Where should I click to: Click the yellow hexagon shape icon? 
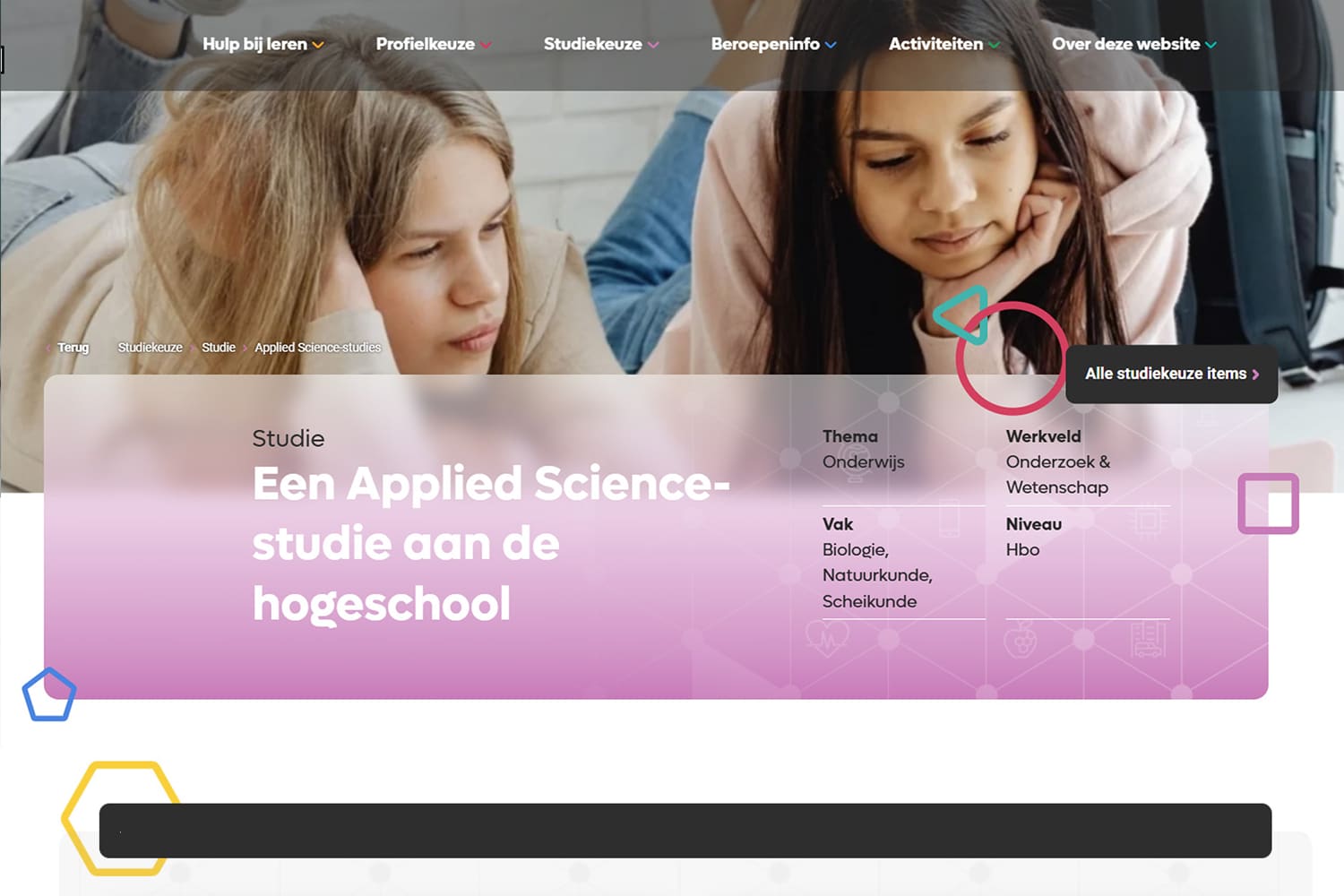pyautogui.click(x=121, y=818)
